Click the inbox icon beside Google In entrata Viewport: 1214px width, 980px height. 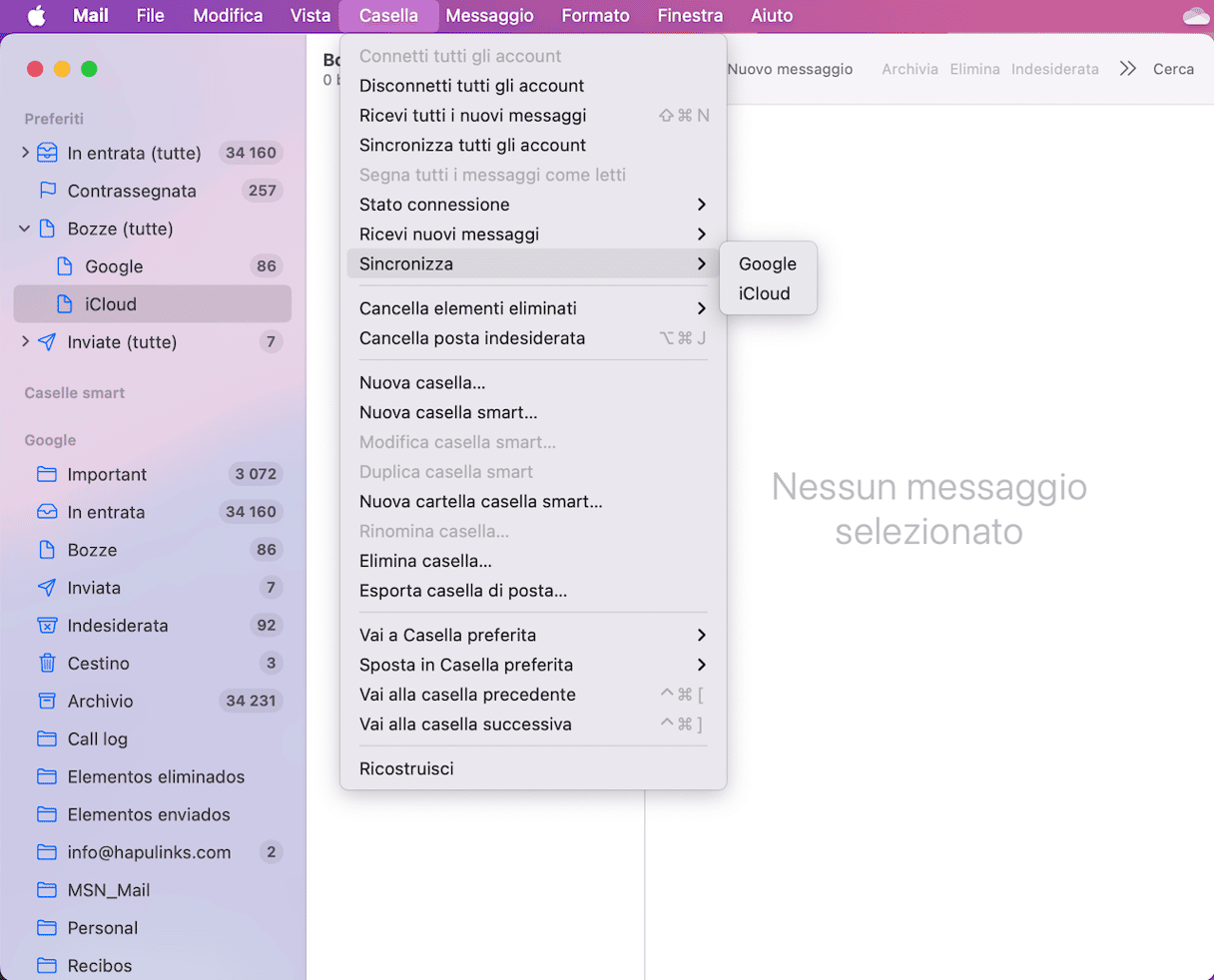tap(47, 512)
